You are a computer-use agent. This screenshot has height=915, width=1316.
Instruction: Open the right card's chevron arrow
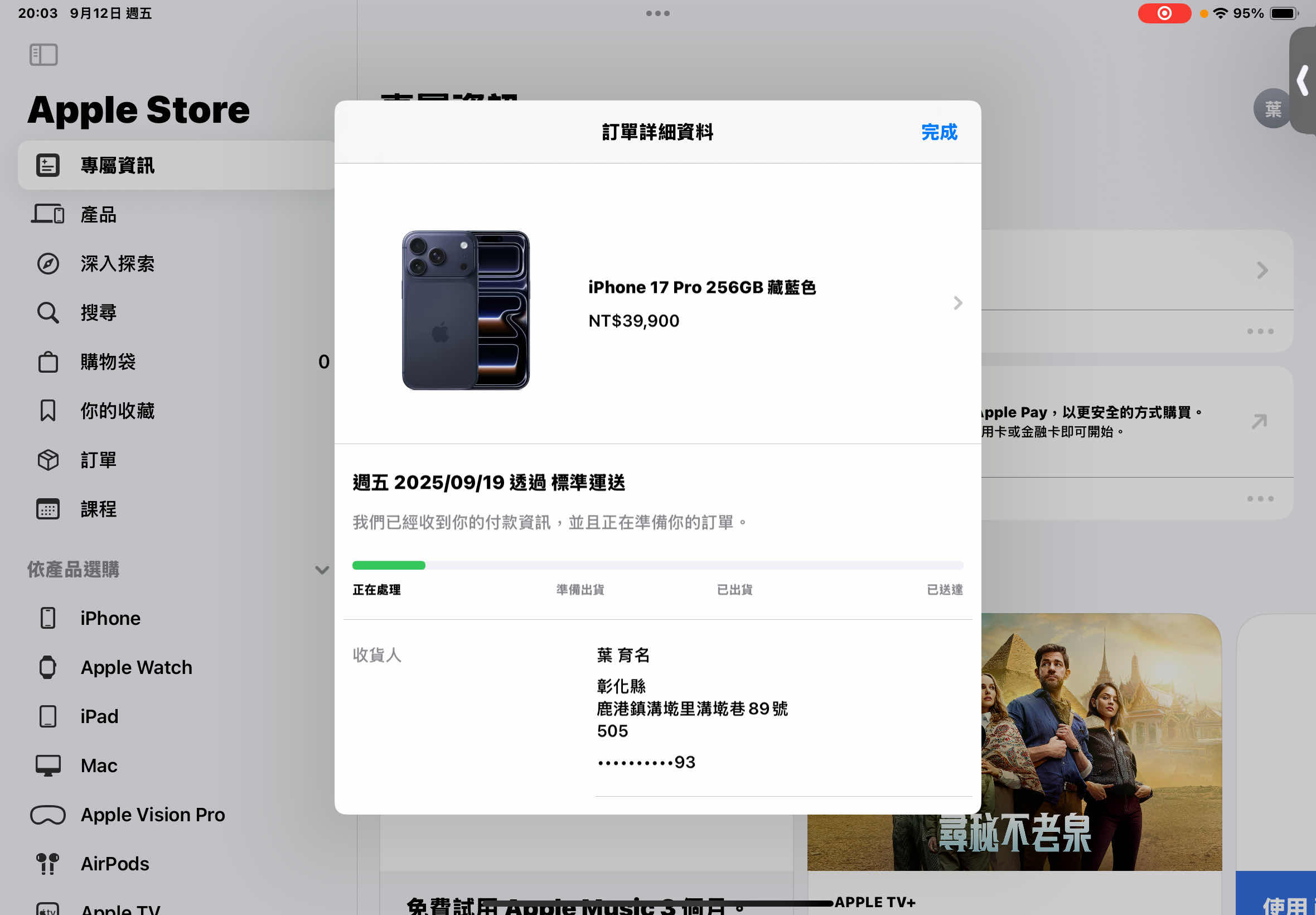(x=1262, y=271)
